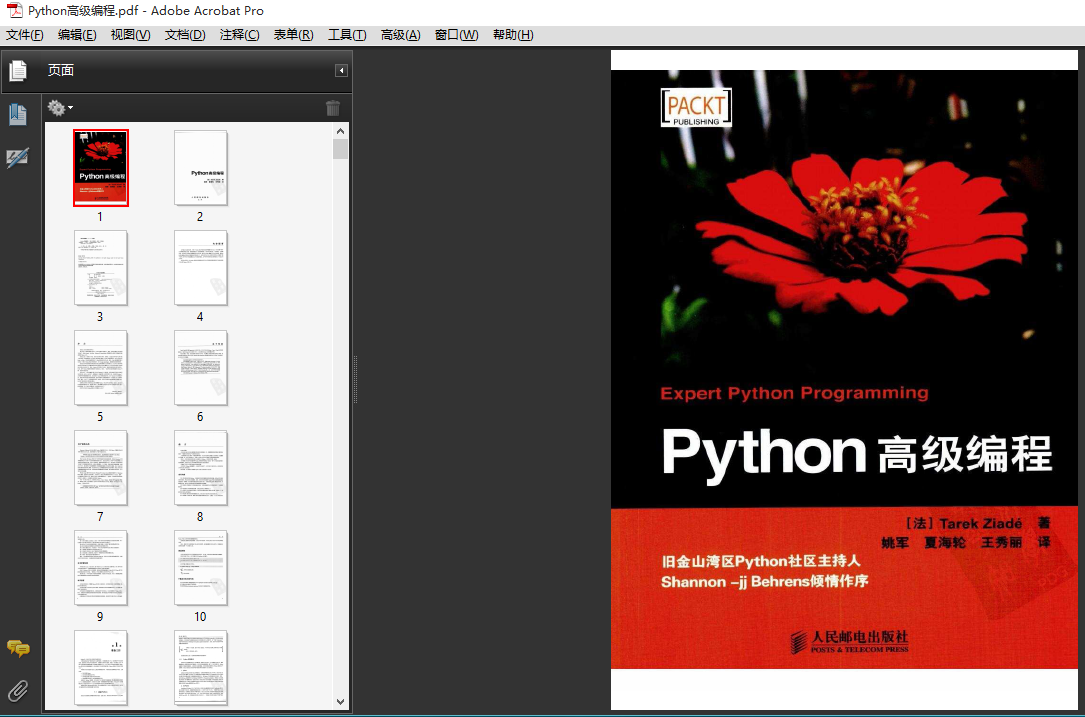
Task: Select page 6 thumbnail
Action: click(201, 367)
